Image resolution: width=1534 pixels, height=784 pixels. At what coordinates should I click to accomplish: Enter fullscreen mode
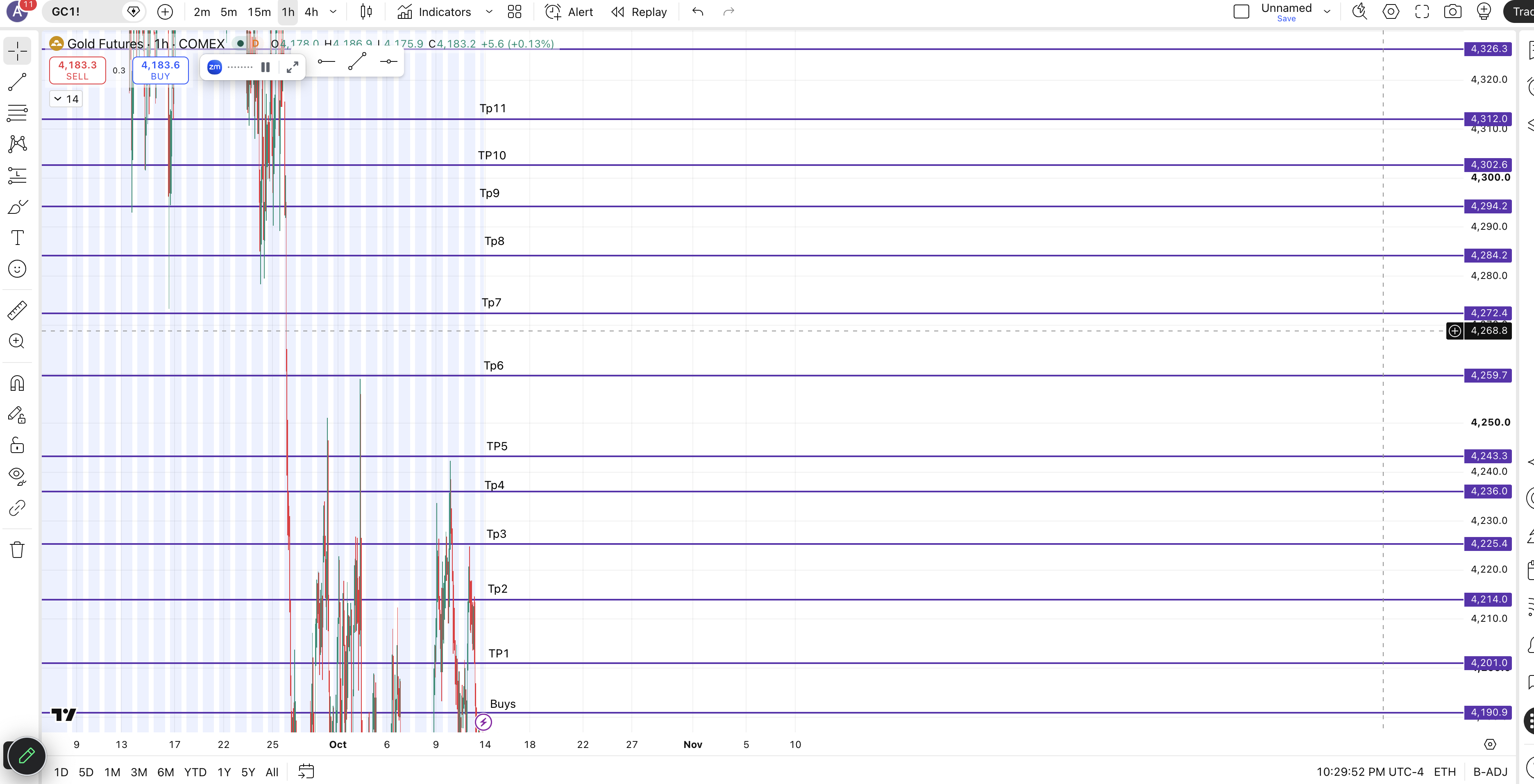1422,12
